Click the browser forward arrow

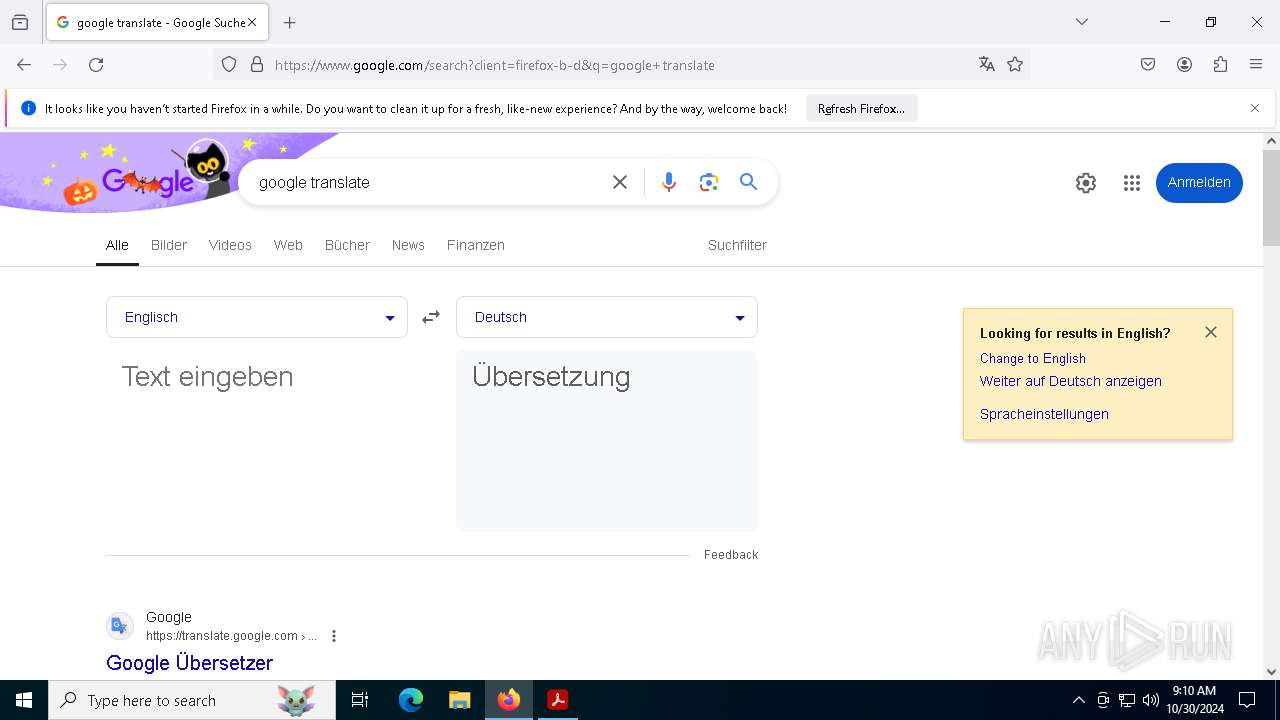point(60,65)
